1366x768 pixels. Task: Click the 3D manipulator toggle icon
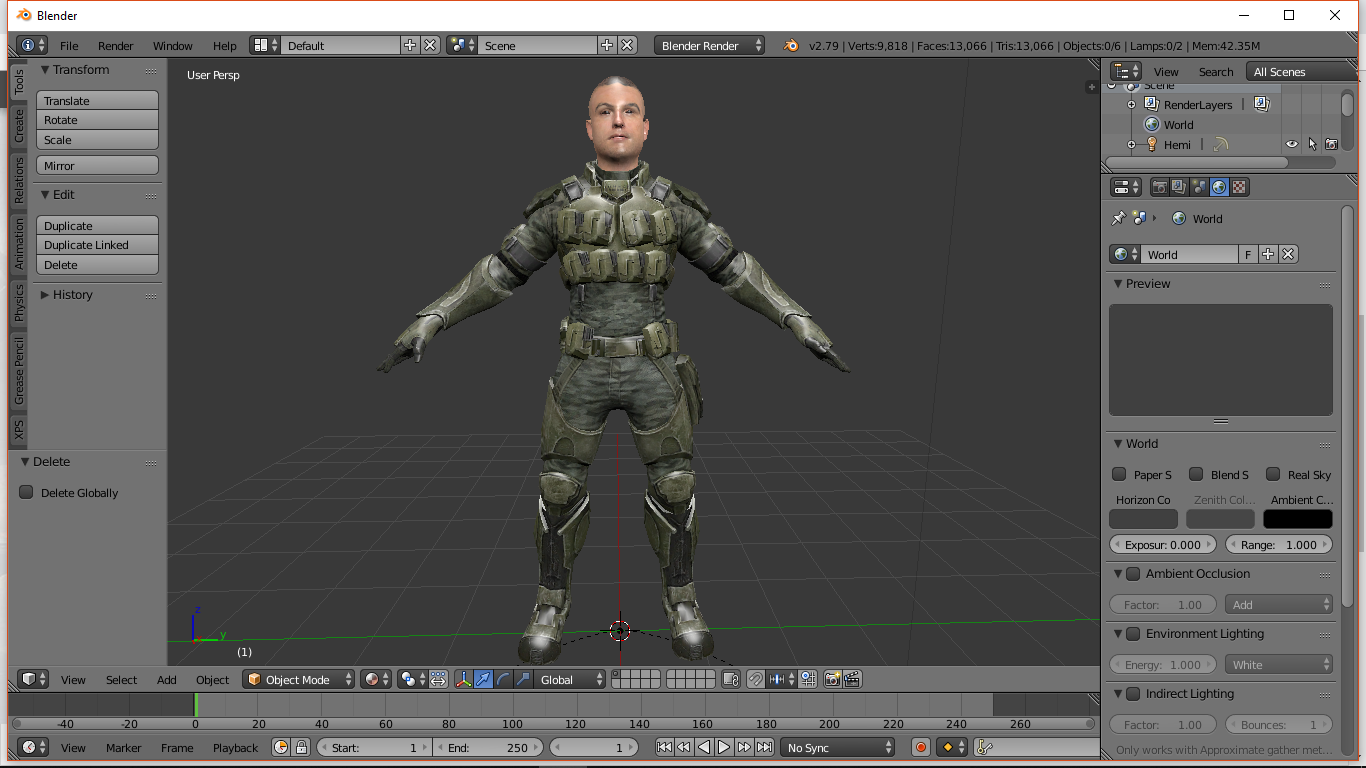464,679
